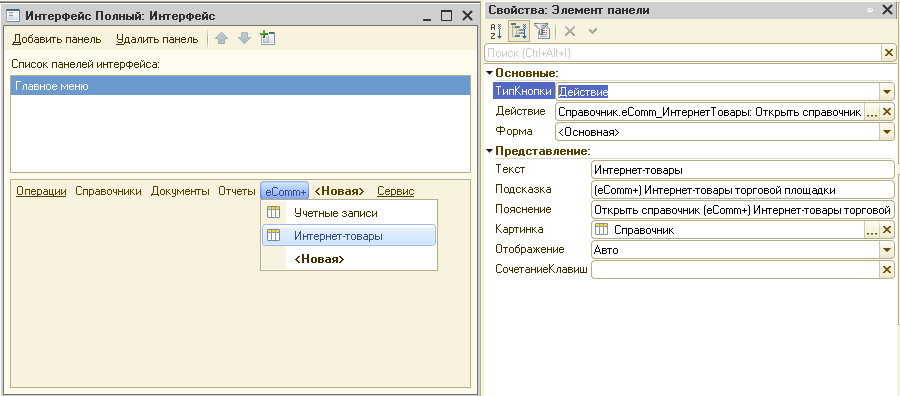Sort properties alphabetically with the A-Z icon
Screen dimensions: 900x396
(x=496, y=31)
